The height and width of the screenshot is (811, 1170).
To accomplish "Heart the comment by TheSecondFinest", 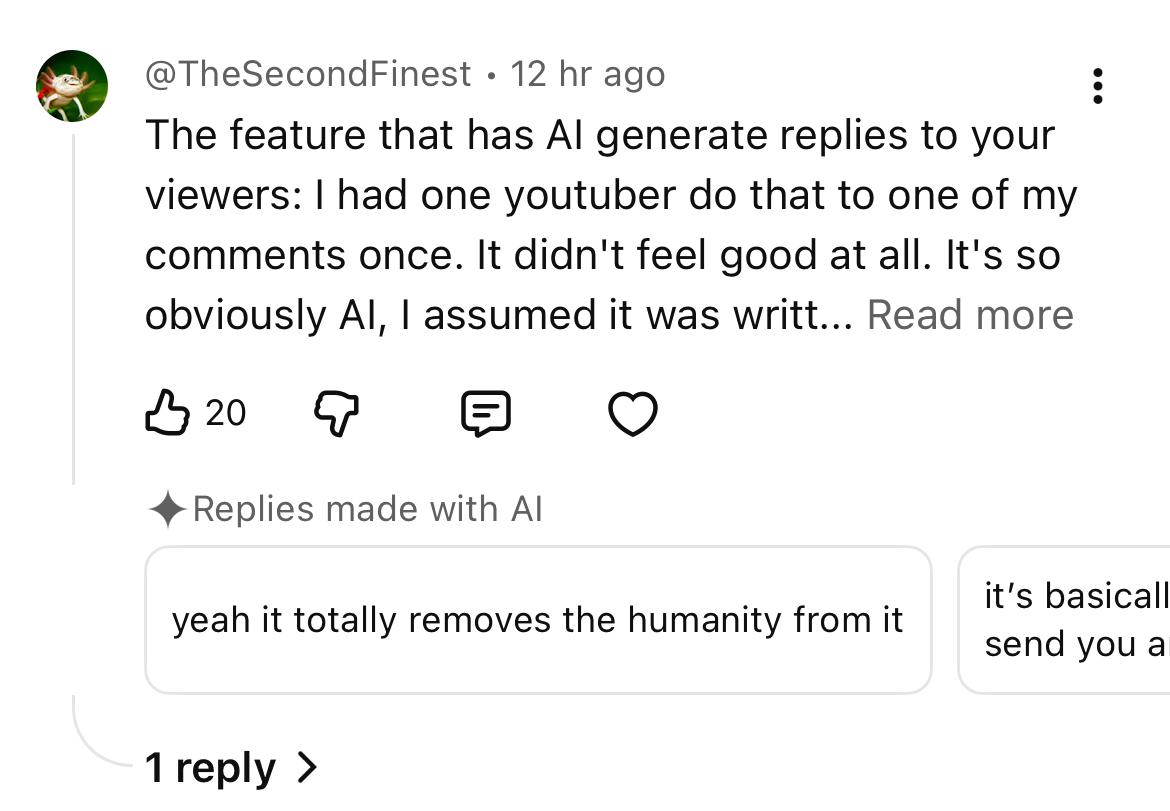I will [633, 413].
